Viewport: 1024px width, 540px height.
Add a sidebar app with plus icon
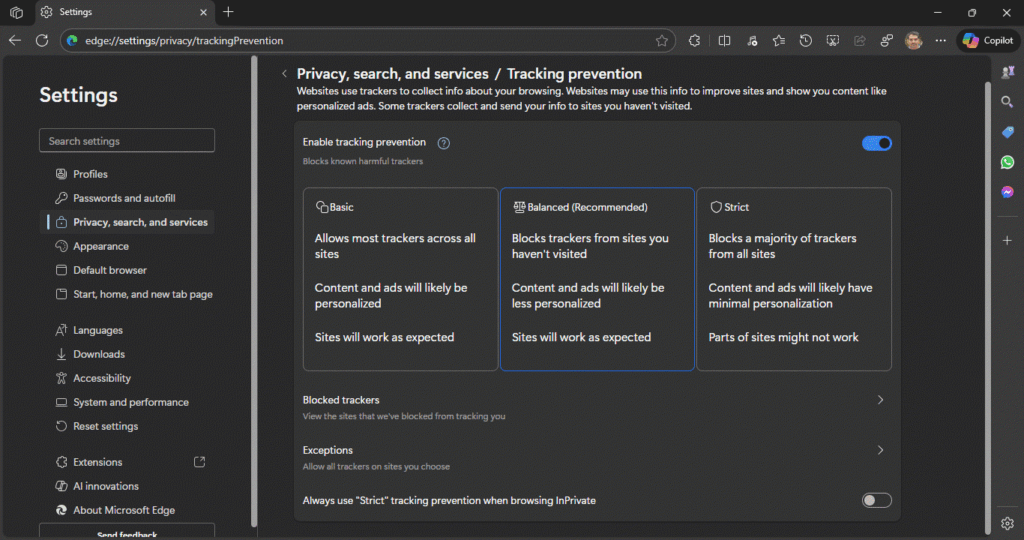click(x=1007, y=240)
